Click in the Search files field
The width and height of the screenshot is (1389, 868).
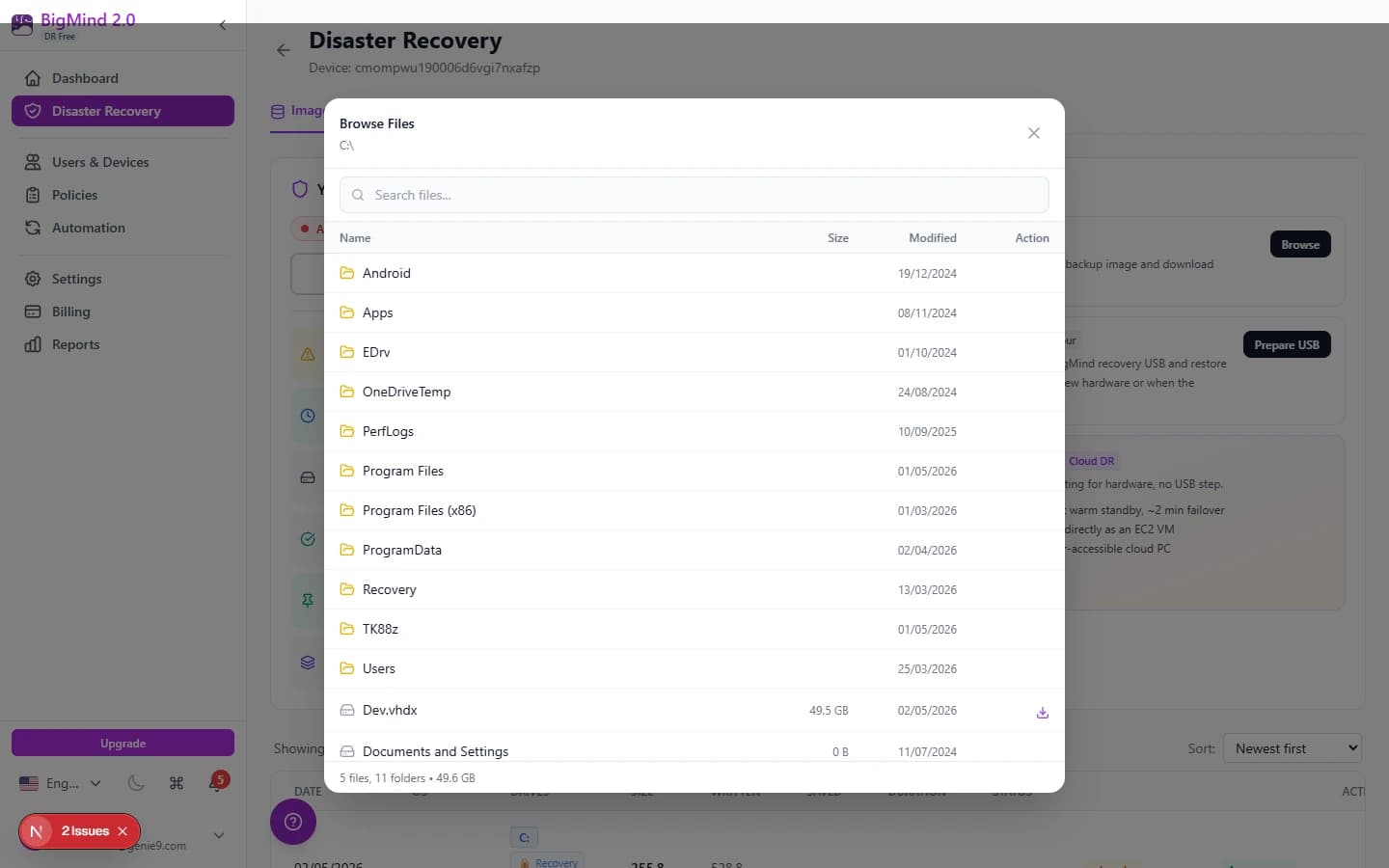click(694, 195)
